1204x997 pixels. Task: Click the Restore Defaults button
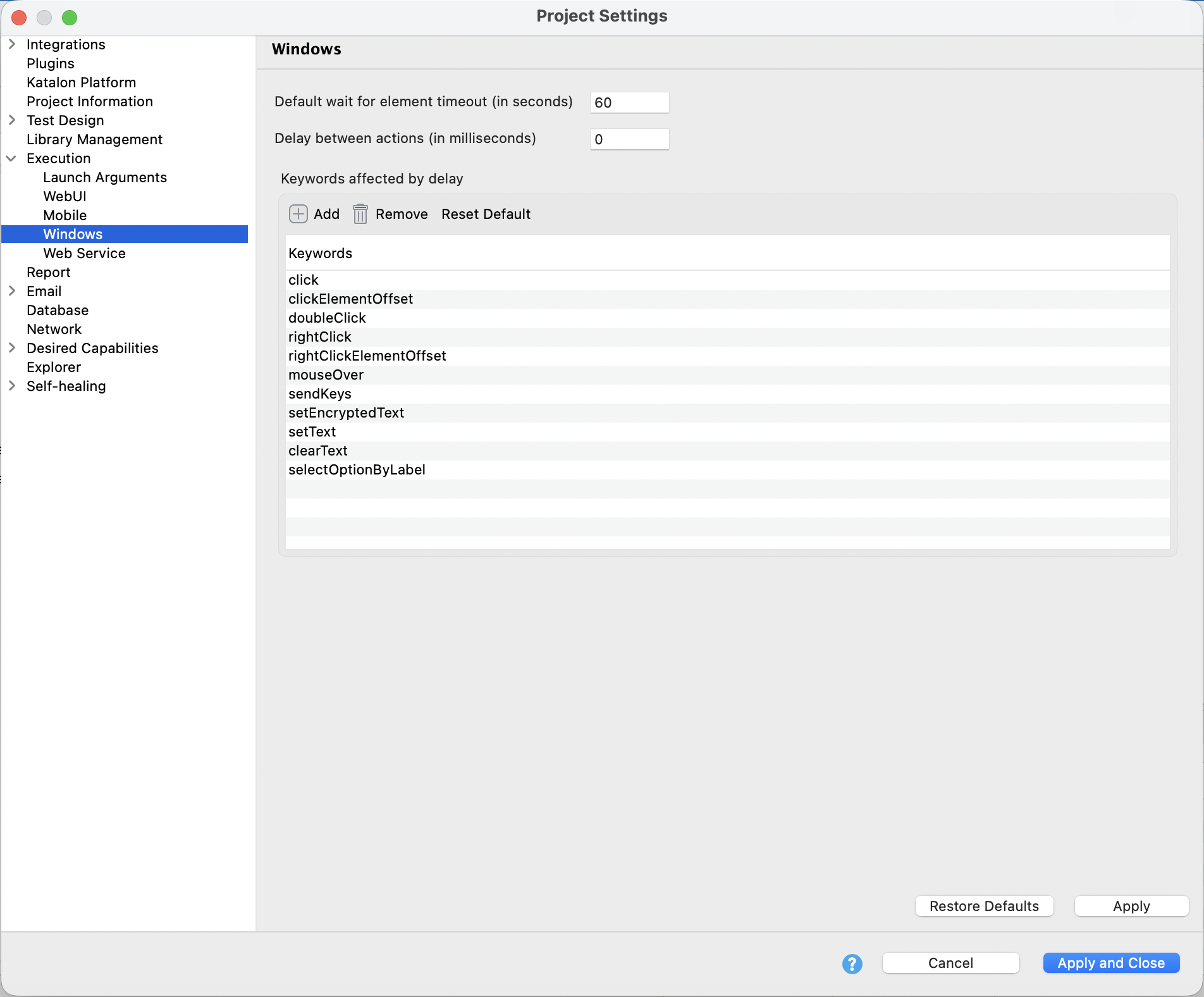point(984,906)
